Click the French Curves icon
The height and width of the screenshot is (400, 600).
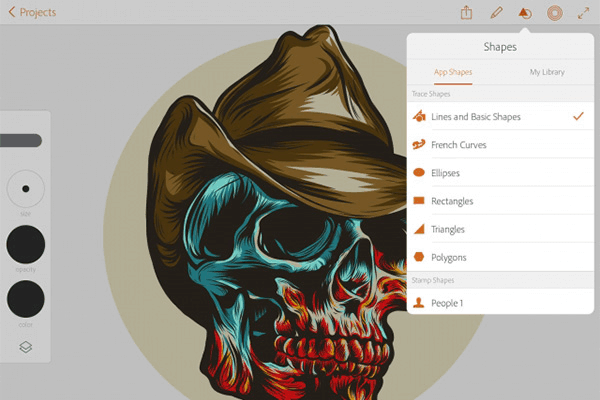(x=419, y=144)
